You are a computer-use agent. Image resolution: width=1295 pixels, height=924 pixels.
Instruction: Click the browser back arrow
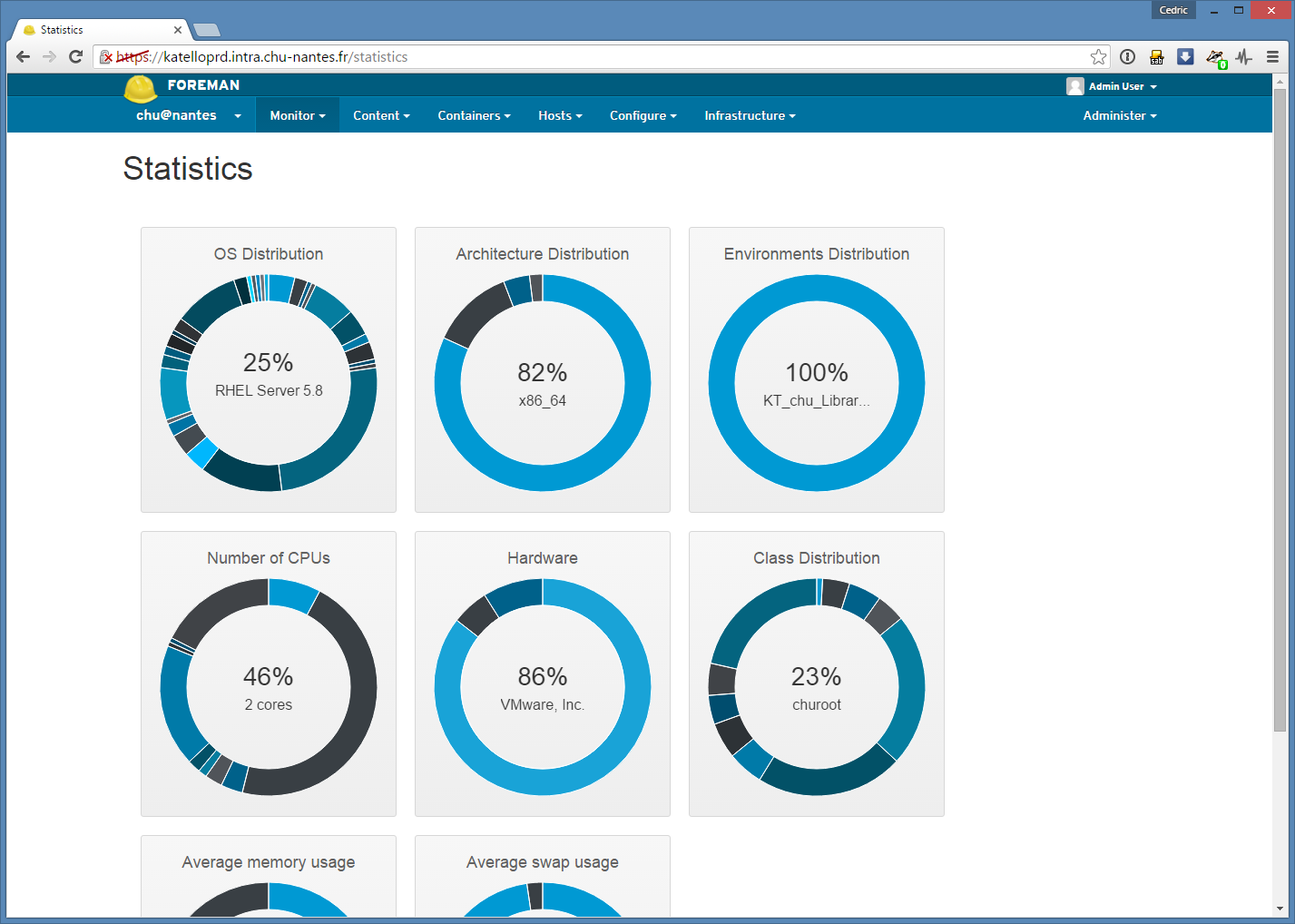[x=24, y=57]
